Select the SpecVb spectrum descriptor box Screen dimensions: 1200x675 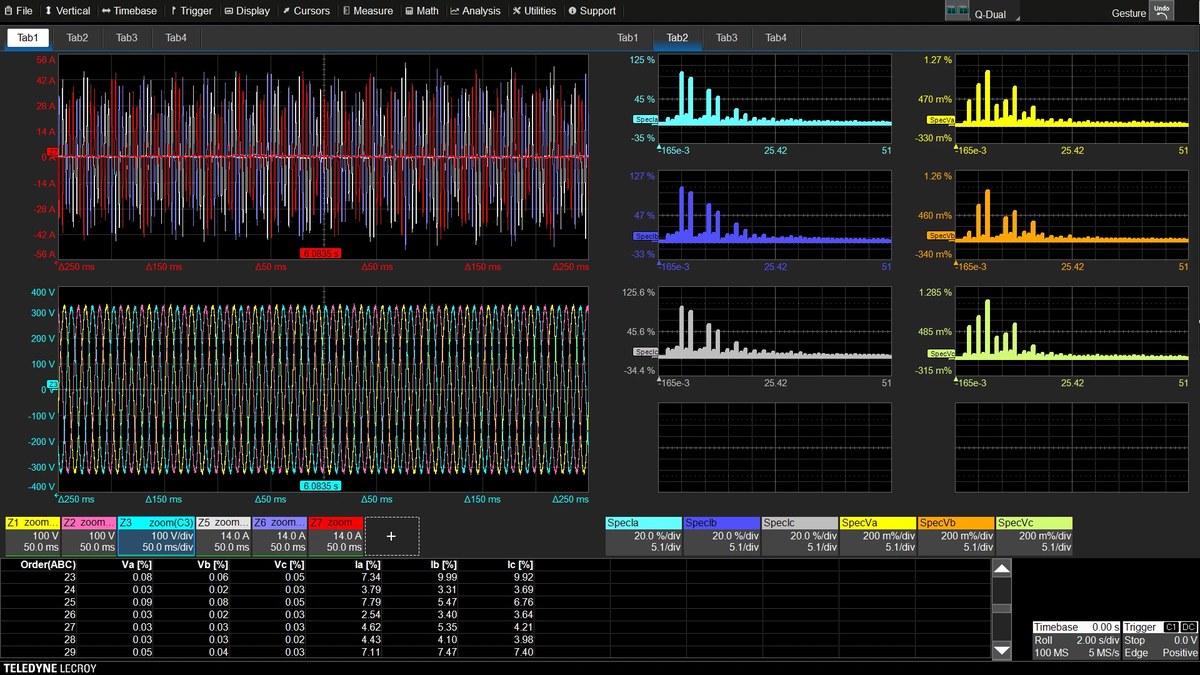pos(956,535)
